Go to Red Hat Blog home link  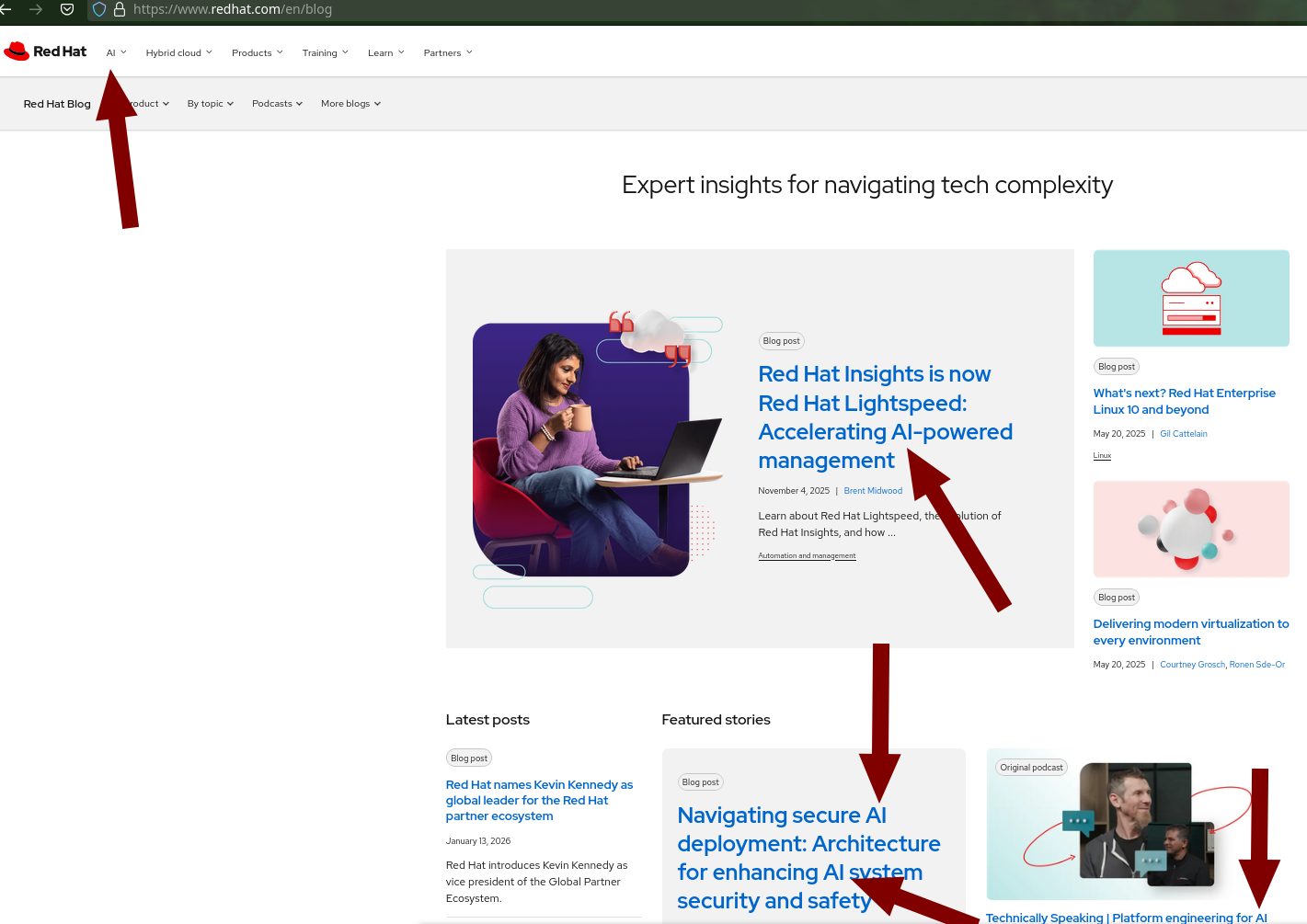pyautogui.click(x=57, y=104)
